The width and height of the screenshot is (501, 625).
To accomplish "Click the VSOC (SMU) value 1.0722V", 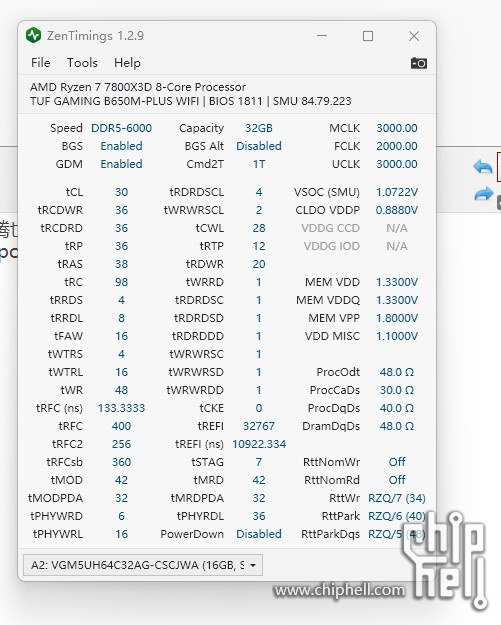I will (x=397, y=192).
